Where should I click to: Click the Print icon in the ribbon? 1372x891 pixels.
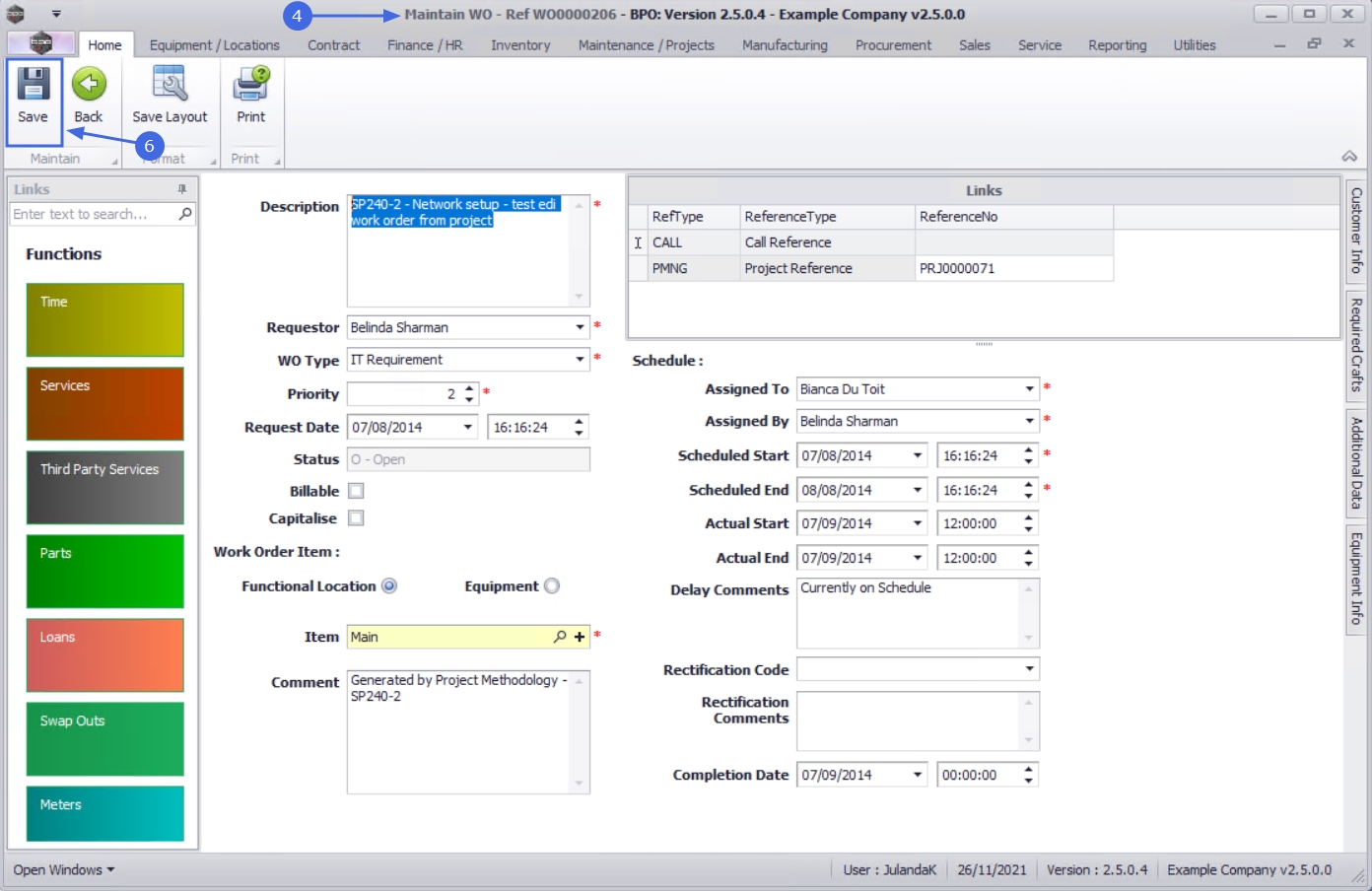pyautogui.click(x=250, y=86)
